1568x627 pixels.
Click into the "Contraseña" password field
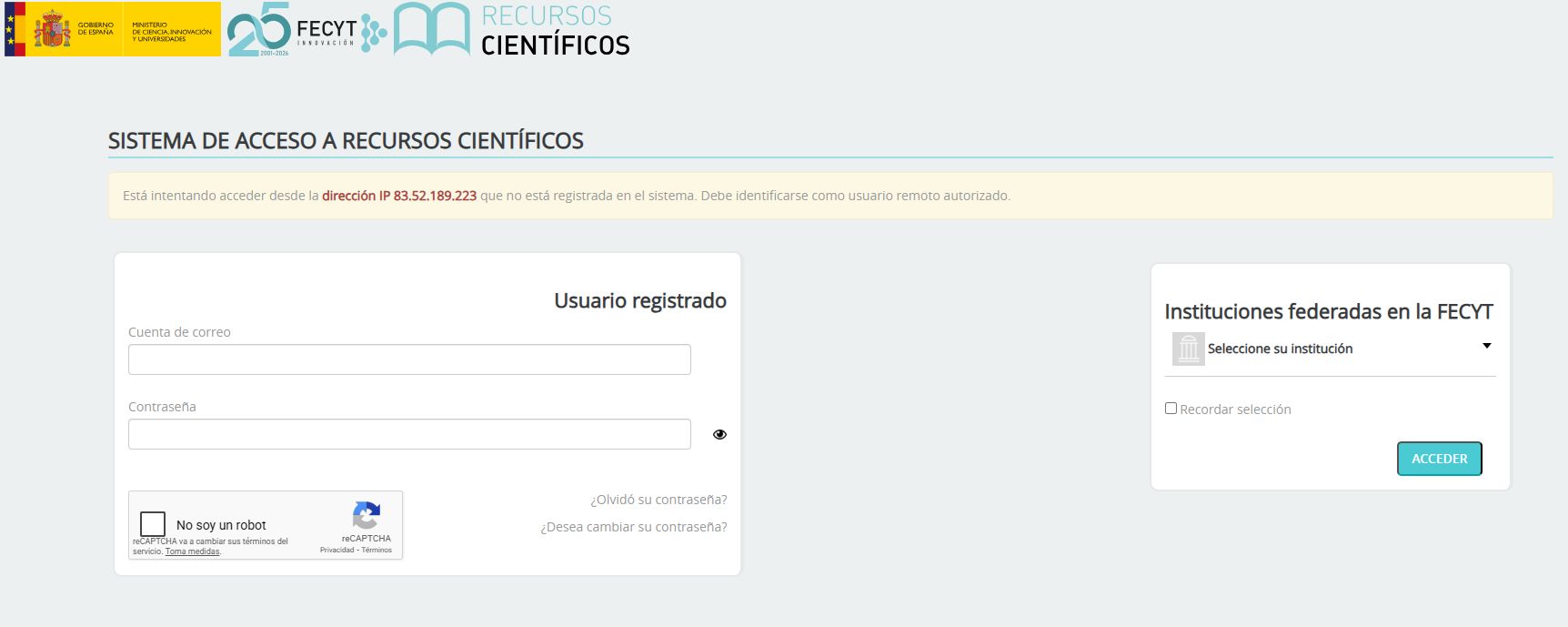pyautogui.click(x=409, y=434)
